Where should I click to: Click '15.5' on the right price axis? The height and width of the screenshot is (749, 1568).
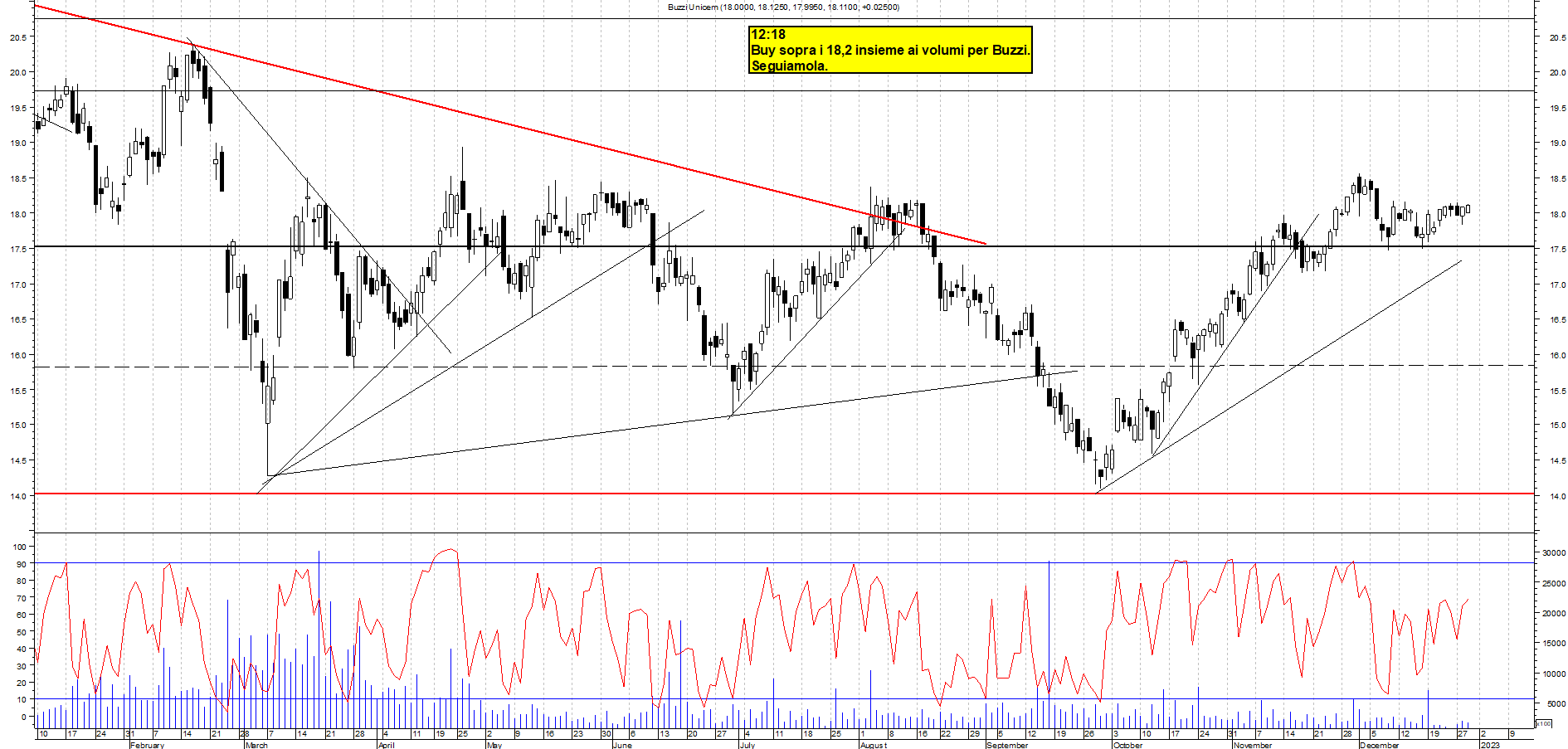point(1557,391)
